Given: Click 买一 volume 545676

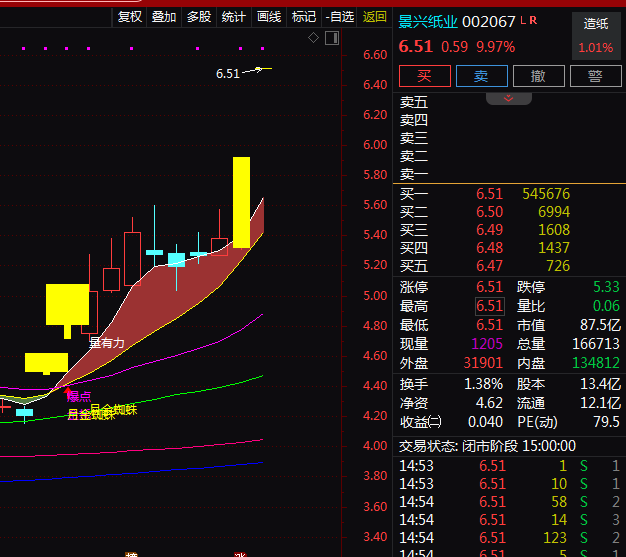Looking at the screenshot, I should pyautogui.click(x=546, y=194).
